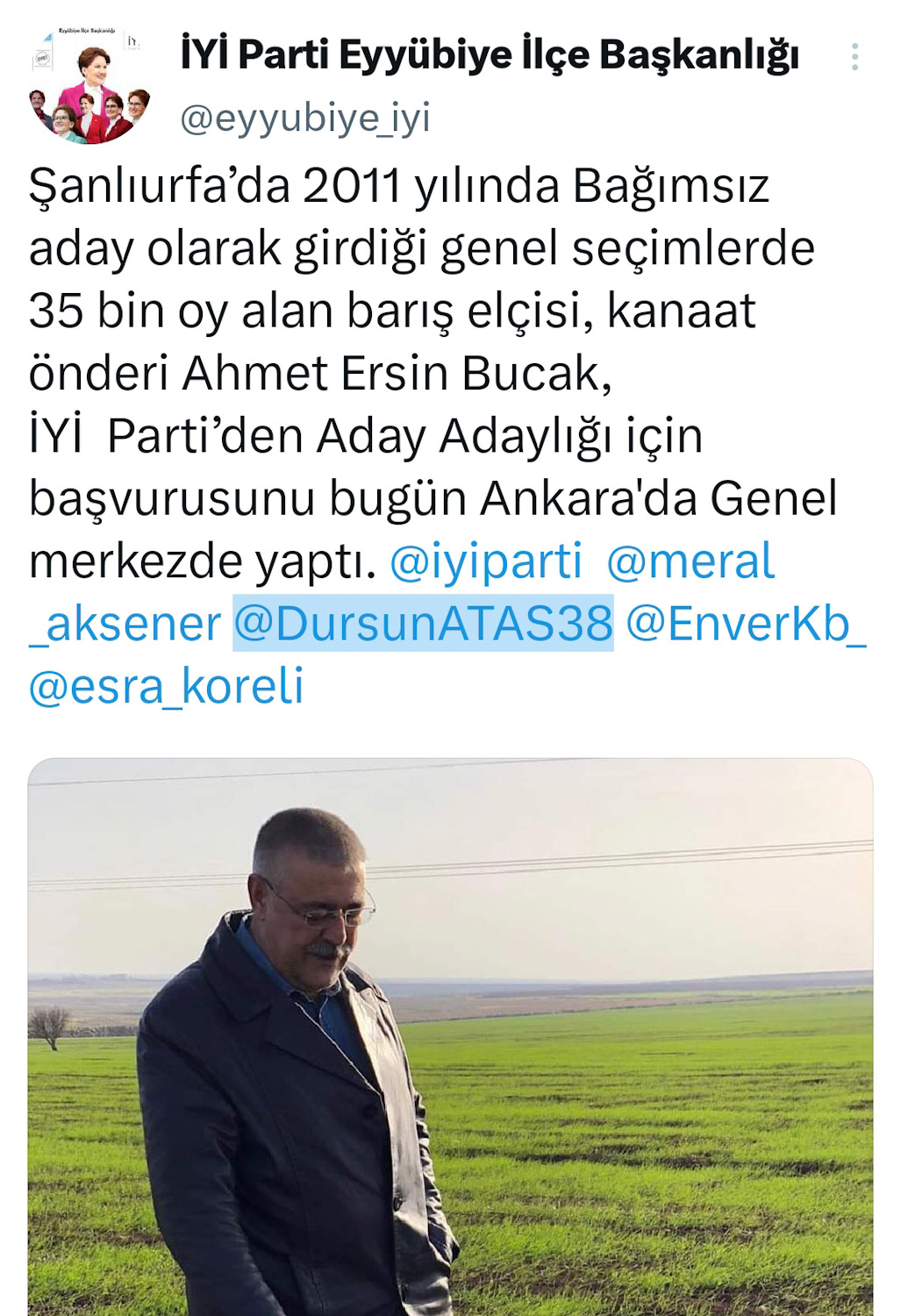Click "merkezde yaptı." in the tweet text
The image size is (901, 1316).
point(203,561)
